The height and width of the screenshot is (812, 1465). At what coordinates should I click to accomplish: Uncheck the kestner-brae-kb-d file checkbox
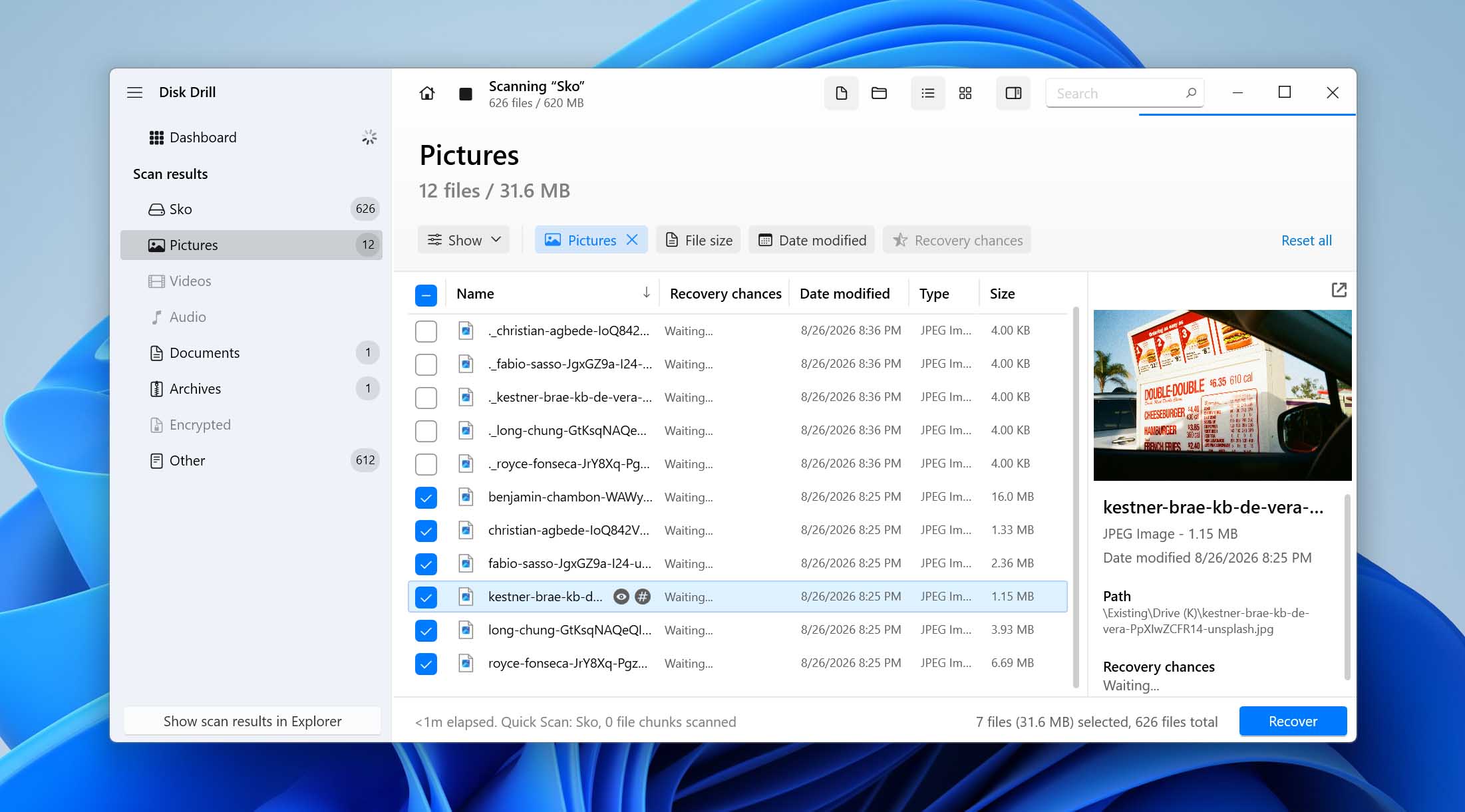point(426,597)
